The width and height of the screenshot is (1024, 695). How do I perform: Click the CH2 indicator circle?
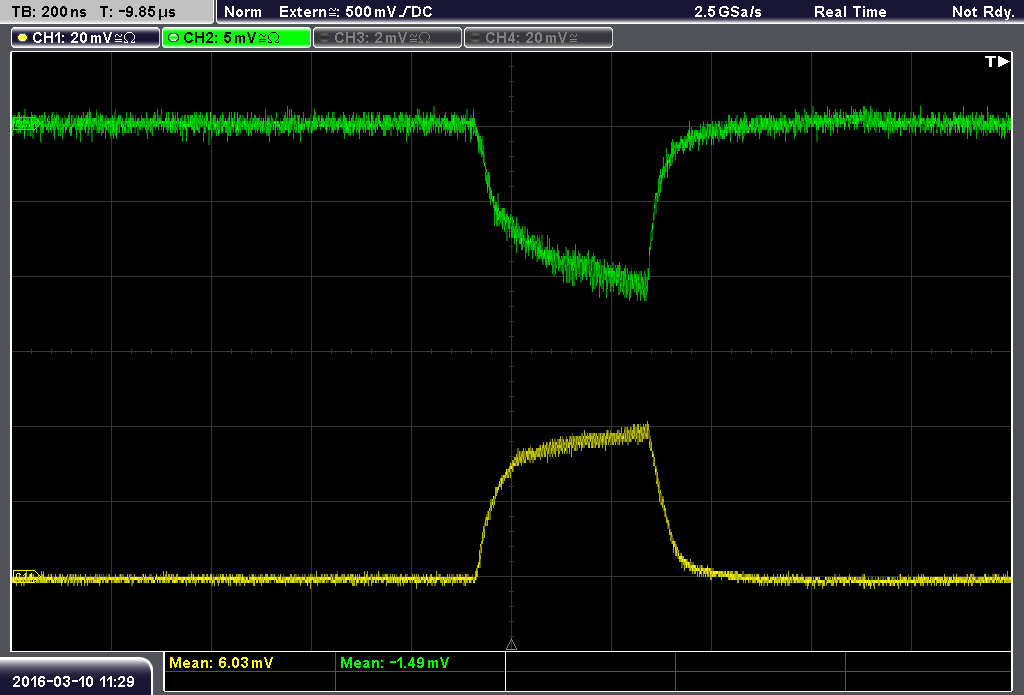pos(174,38)
